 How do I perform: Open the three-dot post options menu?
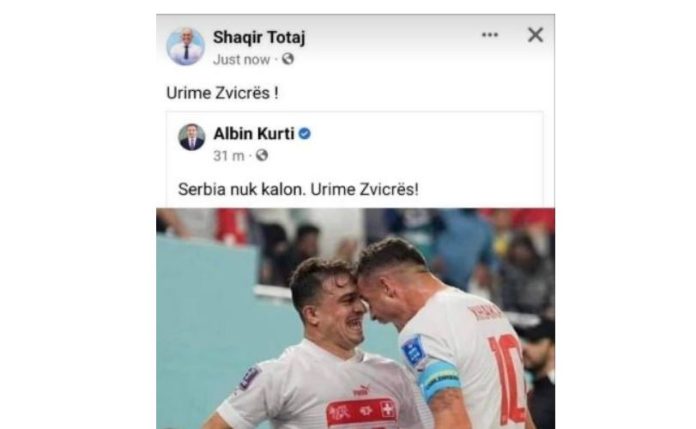click(x=490, y=35)
